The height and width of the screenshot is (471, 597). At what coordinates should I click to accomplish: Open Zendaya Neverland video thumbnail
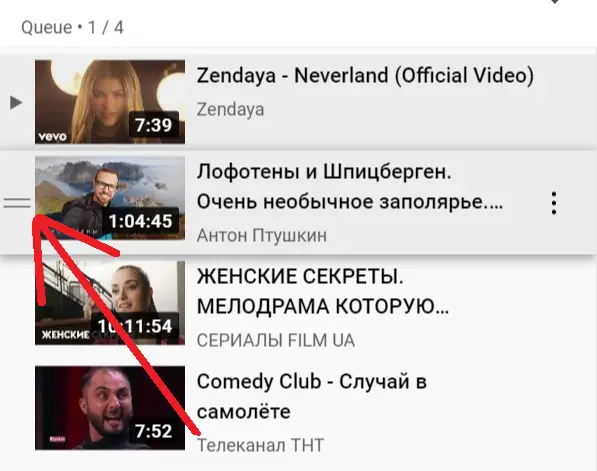click(110, 102)
